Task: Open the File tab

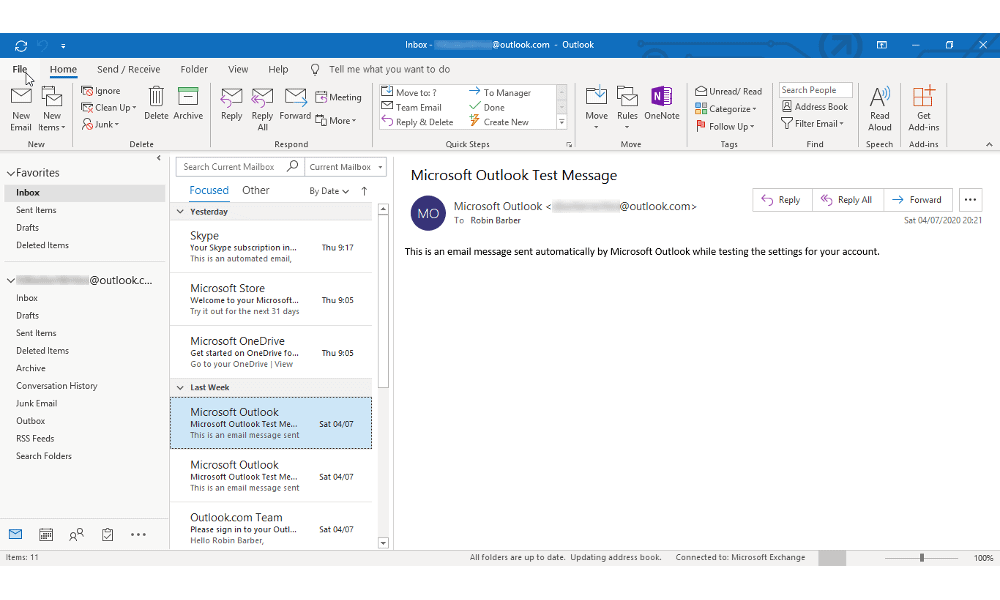Action: tap(20, 70)
